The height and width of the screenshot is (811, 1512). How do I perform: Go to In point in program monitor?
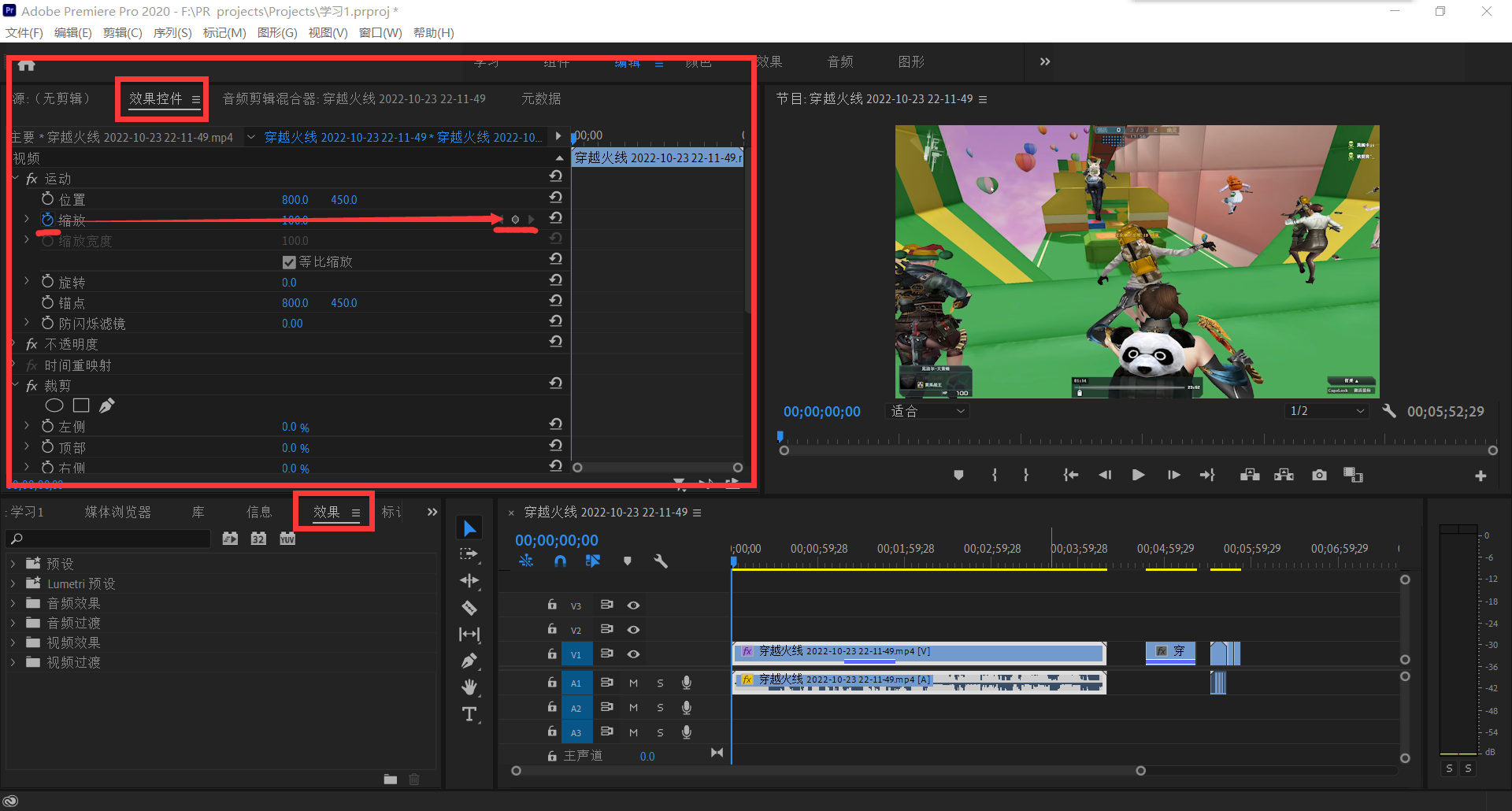(x=1070, y=475)
